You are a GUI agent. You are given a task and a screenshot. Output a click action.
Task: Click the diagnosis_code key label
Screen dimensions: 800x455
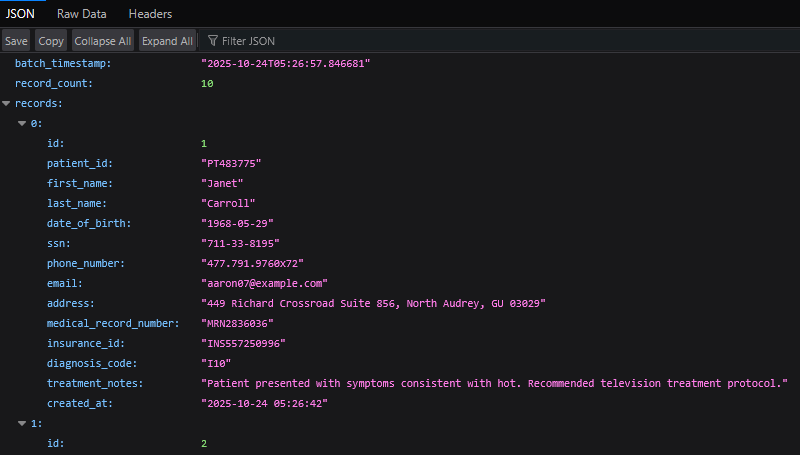(x=92, y=363)
